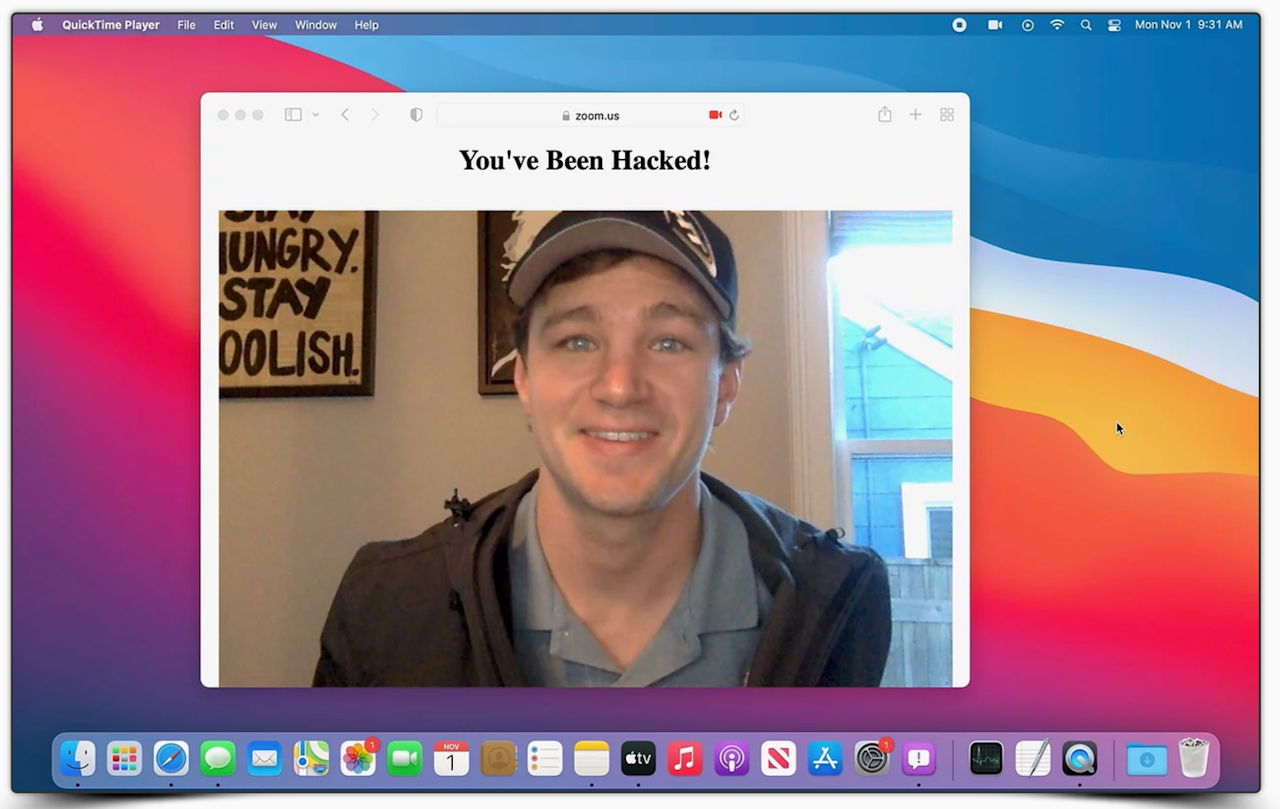This screenshot has height=809, width=1280.
Task: Go back with Safari's back arrow
Action: tap(345, 115)
